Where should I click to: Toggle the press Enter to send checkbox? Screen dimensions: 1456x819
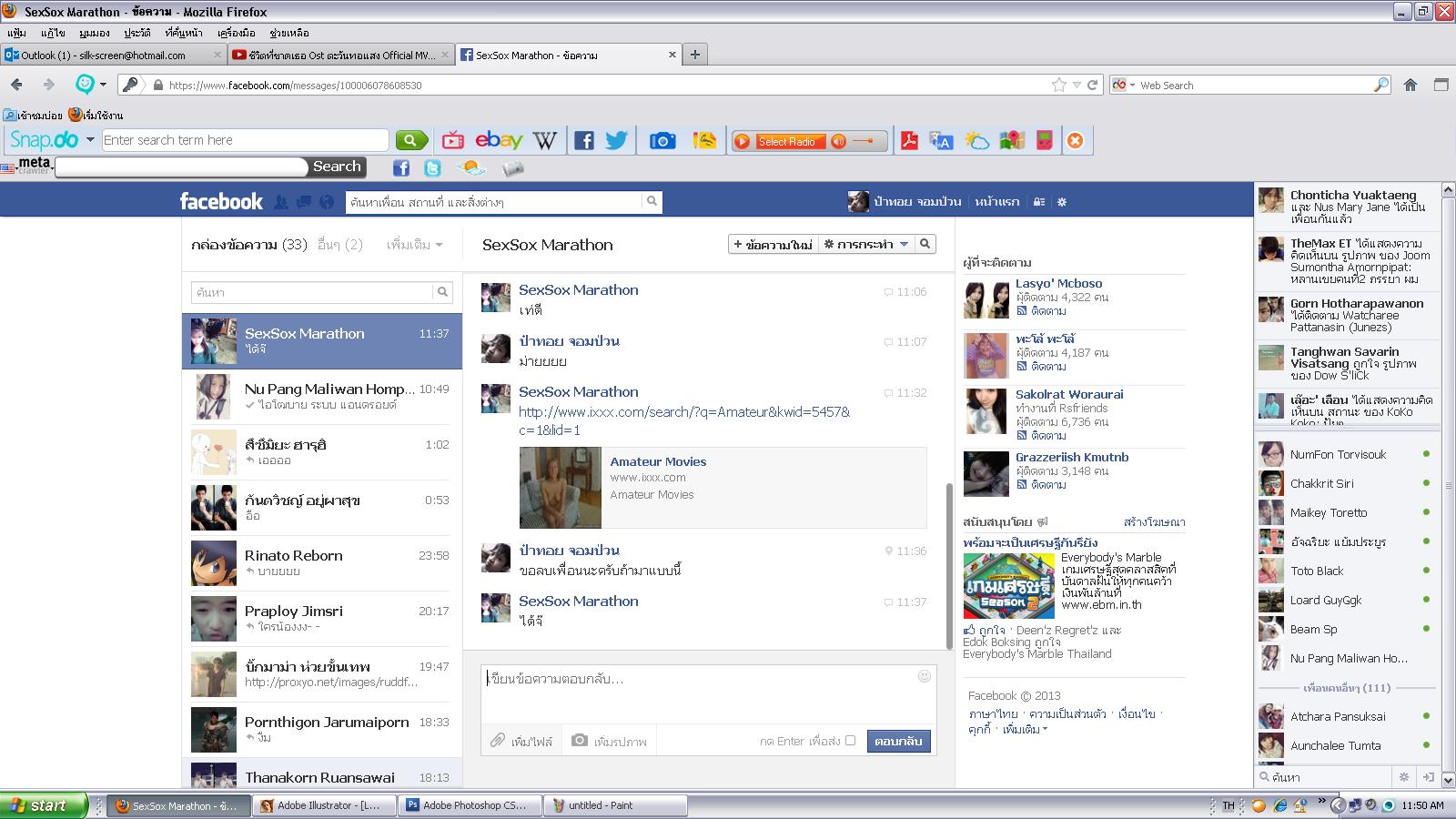click(851, 741)
